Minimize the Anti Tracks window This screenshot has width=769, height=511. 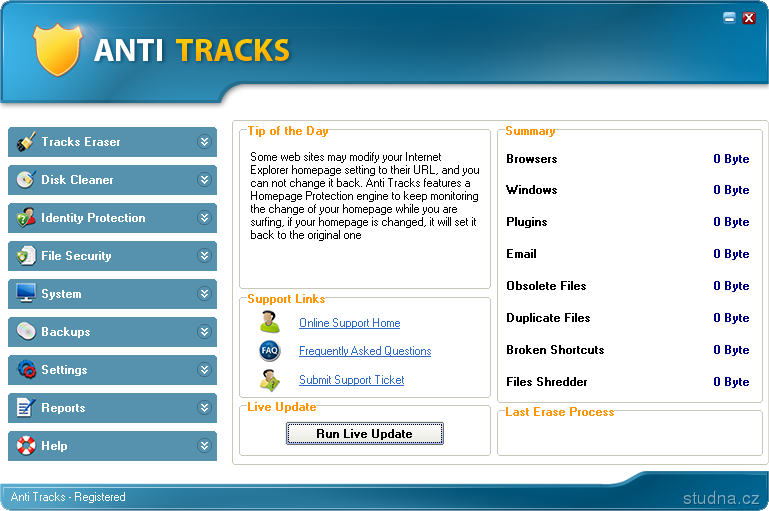(x=729, y=18)
